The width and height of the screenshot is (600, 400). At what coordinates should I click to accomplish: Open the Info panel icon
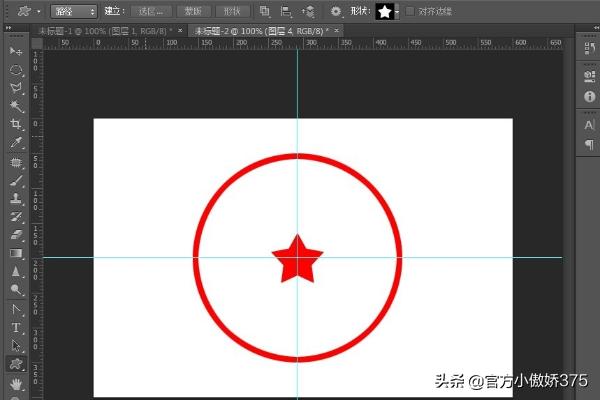click(590, 96)
